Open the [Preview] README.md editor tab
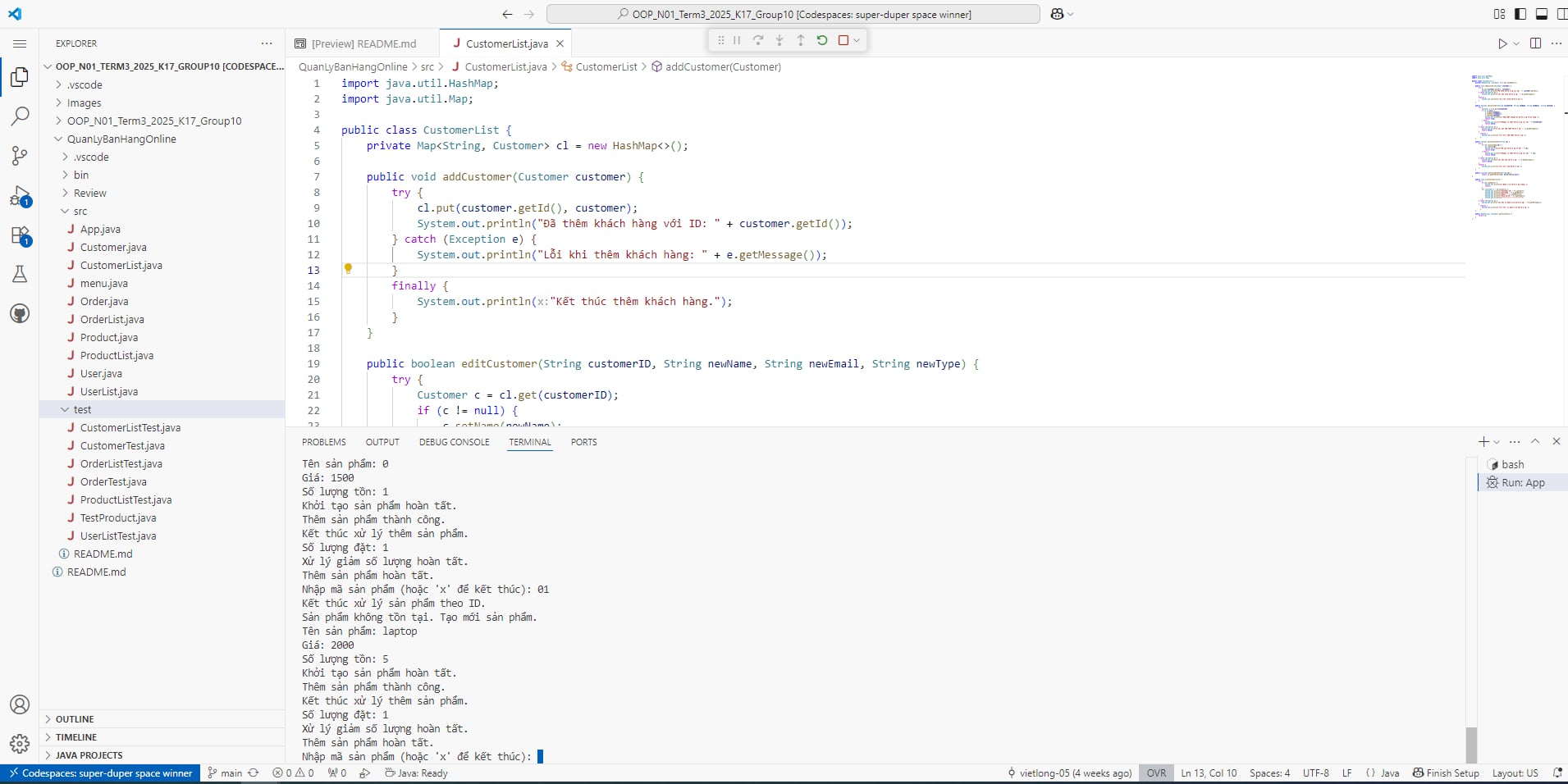 pos(363,43)
